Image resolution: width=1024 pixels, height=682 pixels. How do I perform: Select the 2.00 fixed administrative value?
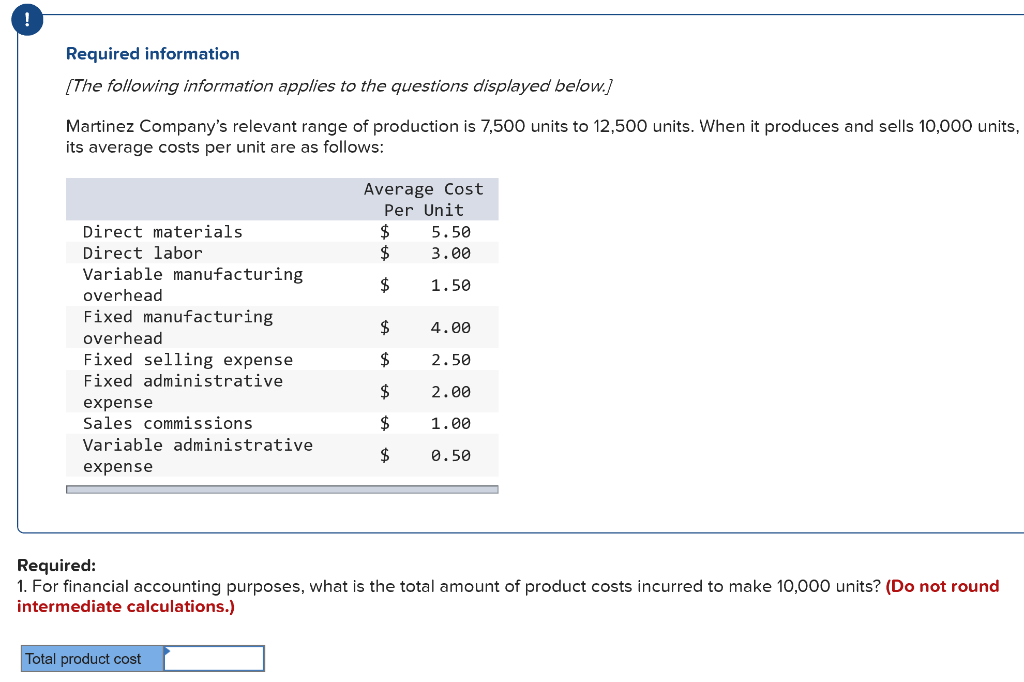(x=451, y=392)
